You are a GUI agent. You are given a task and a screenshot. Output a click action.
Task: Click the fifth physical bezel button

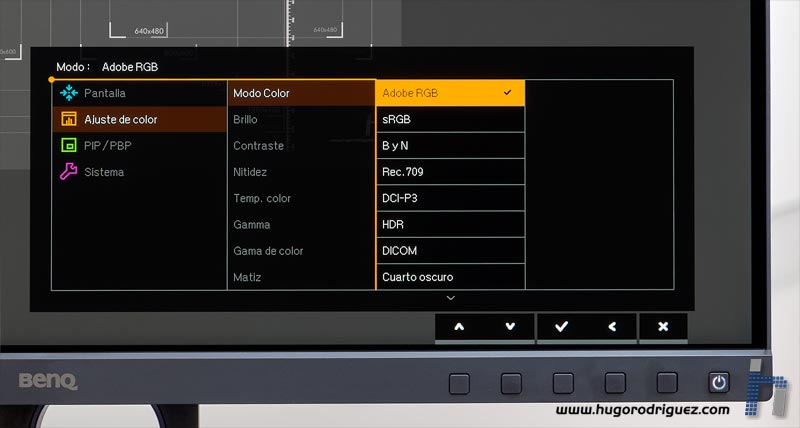[x=667, y=383]
